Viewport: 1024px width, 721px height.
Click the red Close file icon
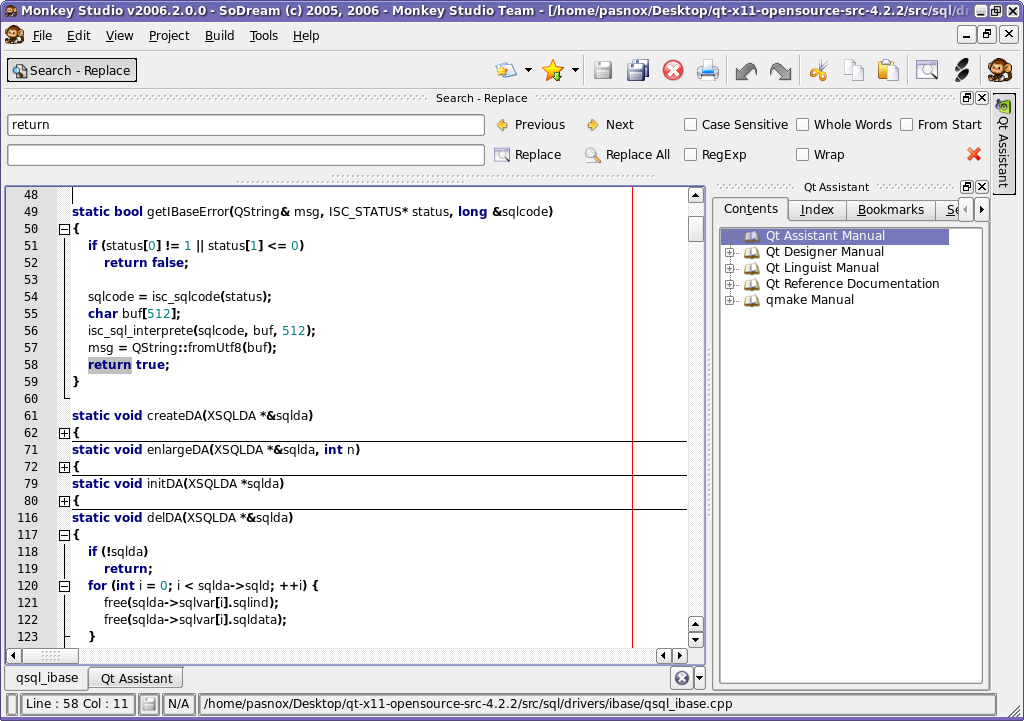pyautogui.click(x=673, y=70)
